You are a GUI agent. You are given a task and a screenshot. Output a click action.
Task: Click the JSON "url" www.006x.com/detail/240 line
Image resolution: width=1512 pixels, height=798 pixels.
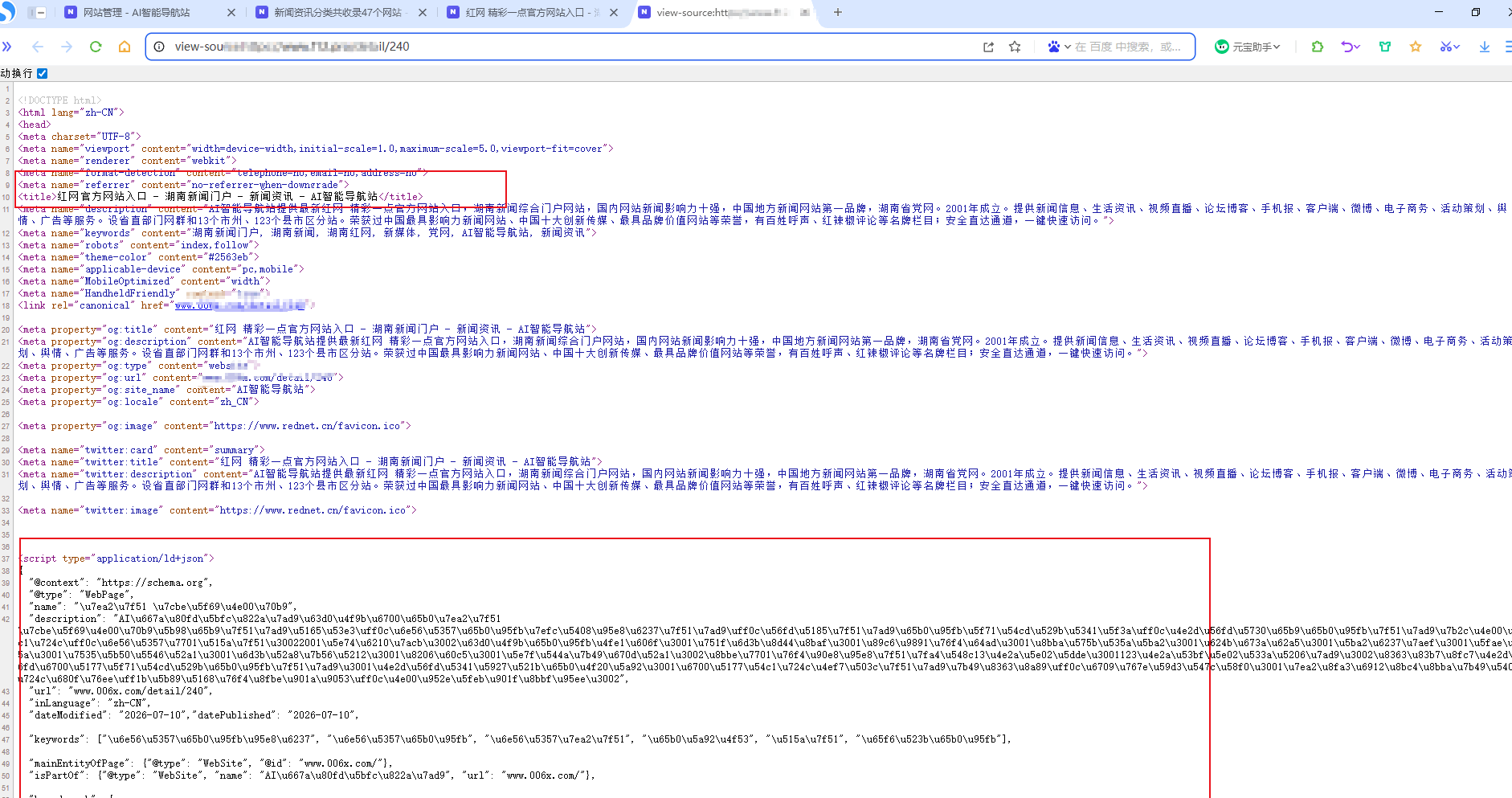[x=121, y=691]
